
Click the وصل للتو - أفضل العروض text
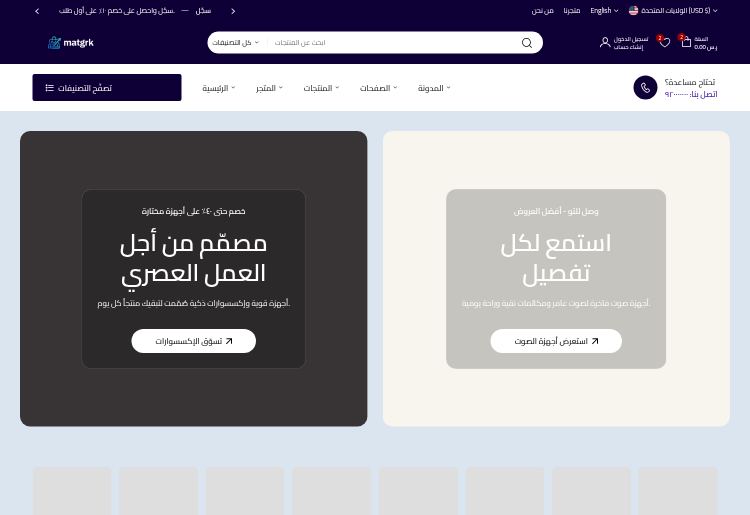tap(556, 211)
